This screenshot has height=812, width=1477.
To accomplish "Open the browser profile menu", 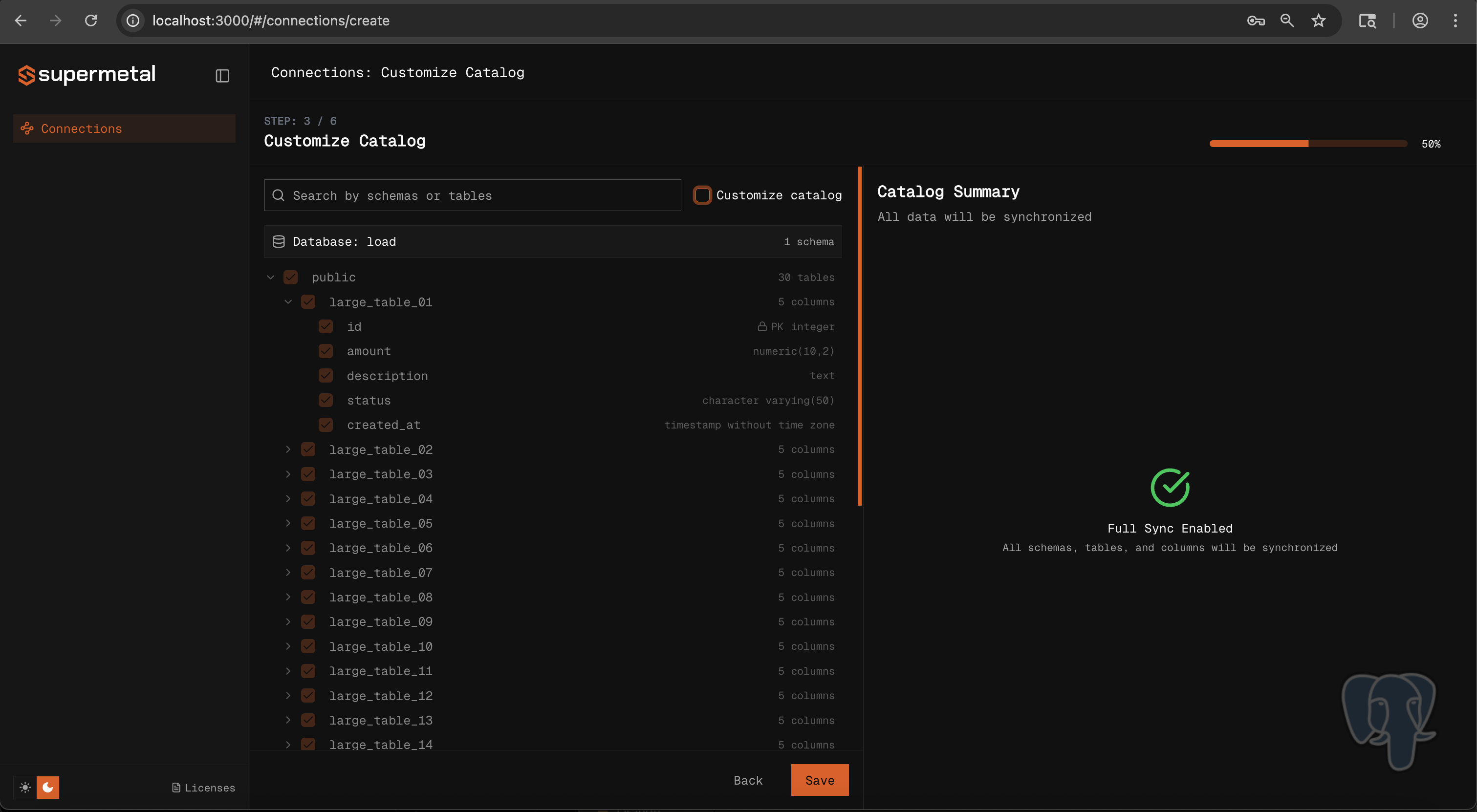I will pos(1420,21).
